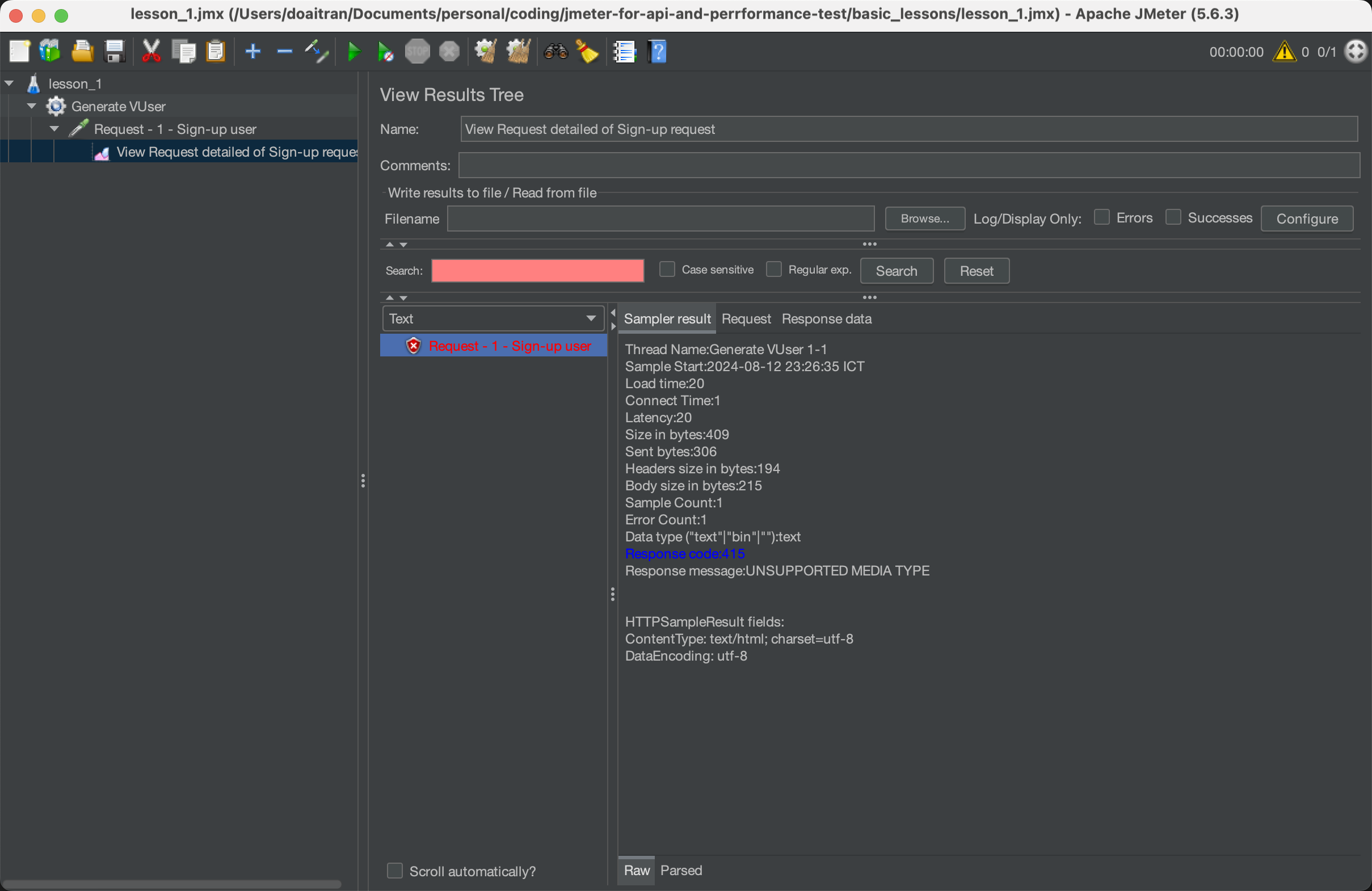Screen dimensions: 1372x891
Task: Collapse the lesson_1 tree node
Action: tap(9, 83)
